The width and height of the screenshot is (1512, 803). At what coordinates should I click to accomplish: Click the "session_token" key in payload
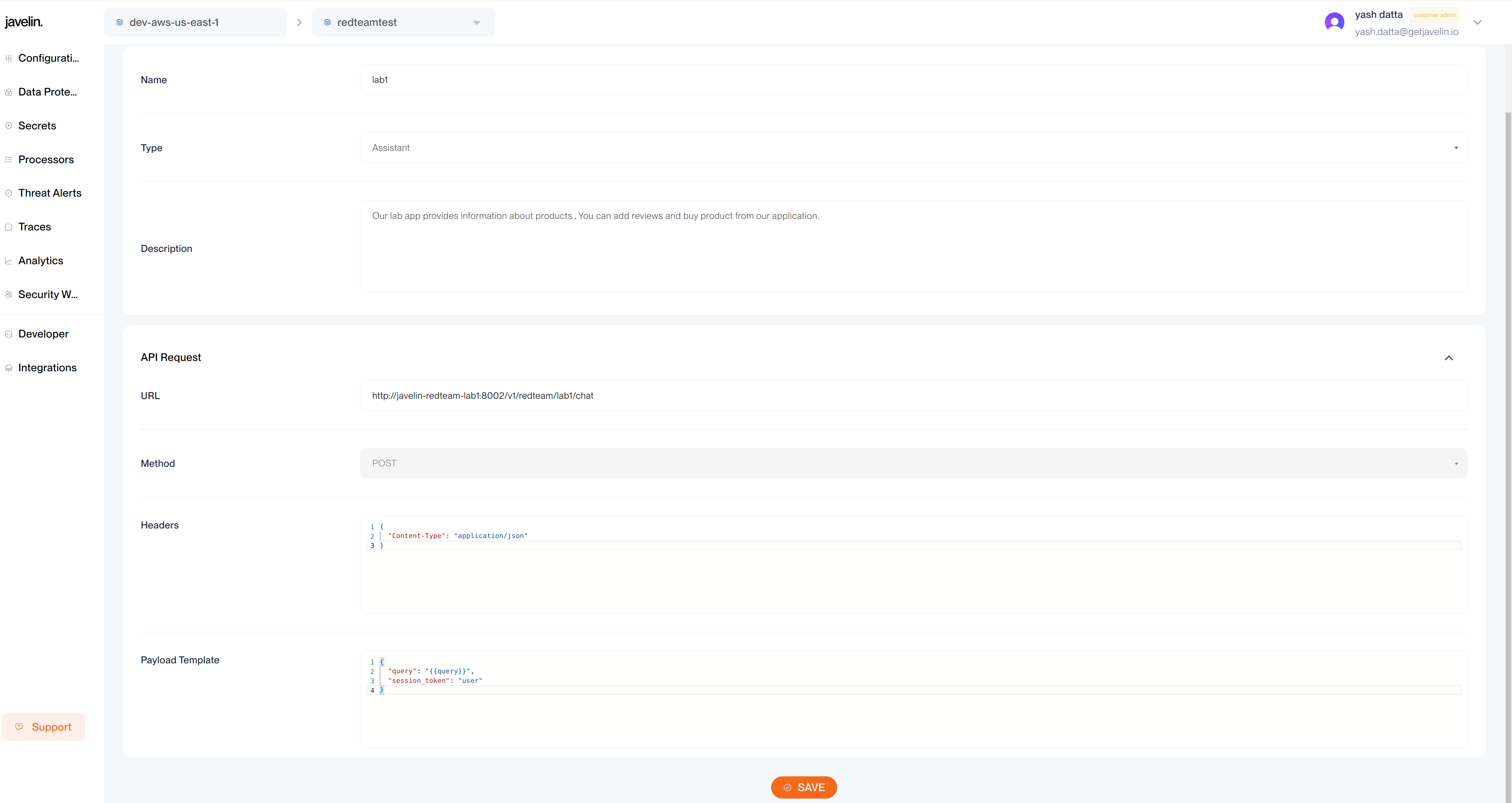418,681
